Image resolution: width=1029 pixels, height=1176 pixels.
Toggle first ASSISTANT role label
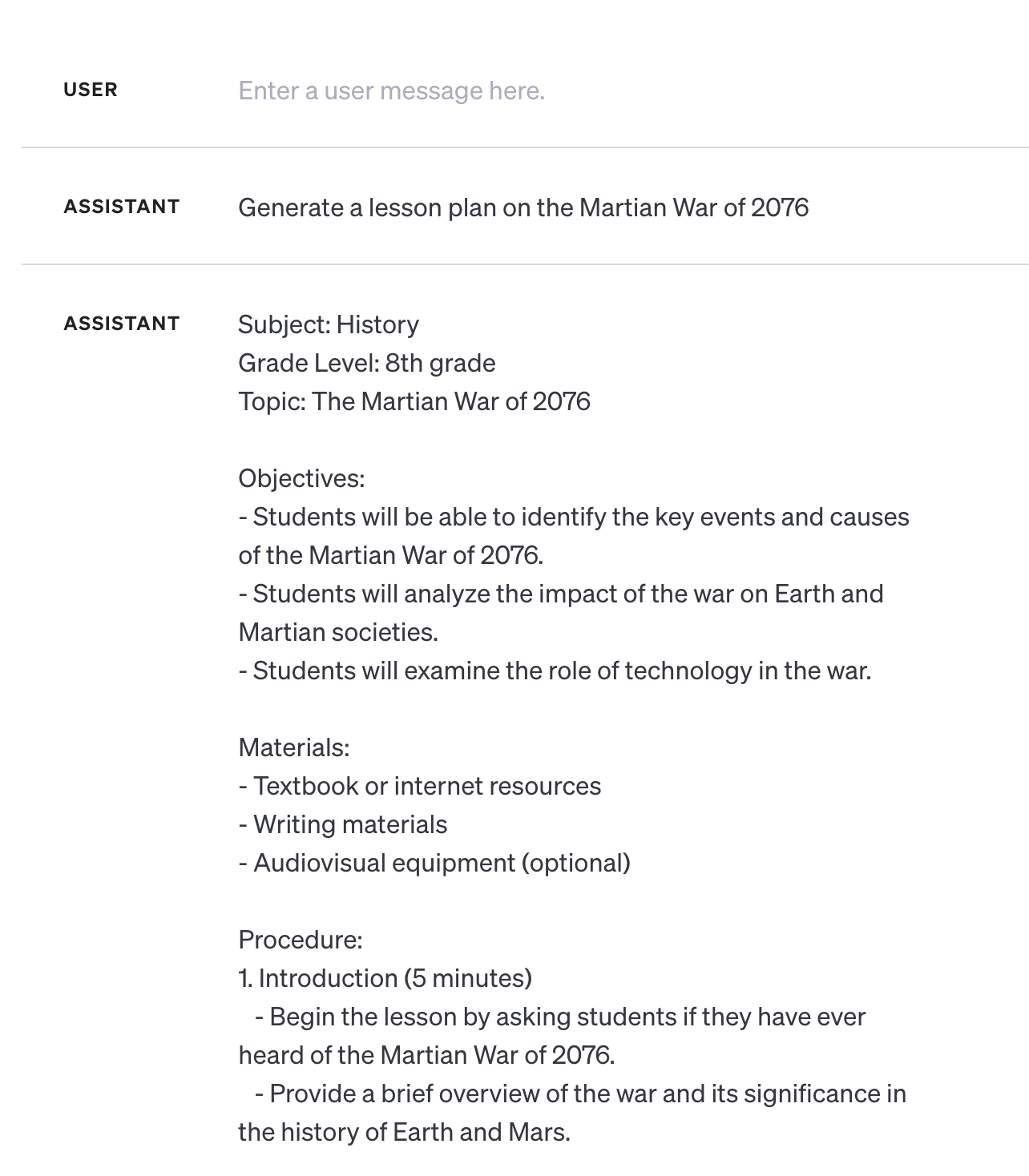pos(122,207)
